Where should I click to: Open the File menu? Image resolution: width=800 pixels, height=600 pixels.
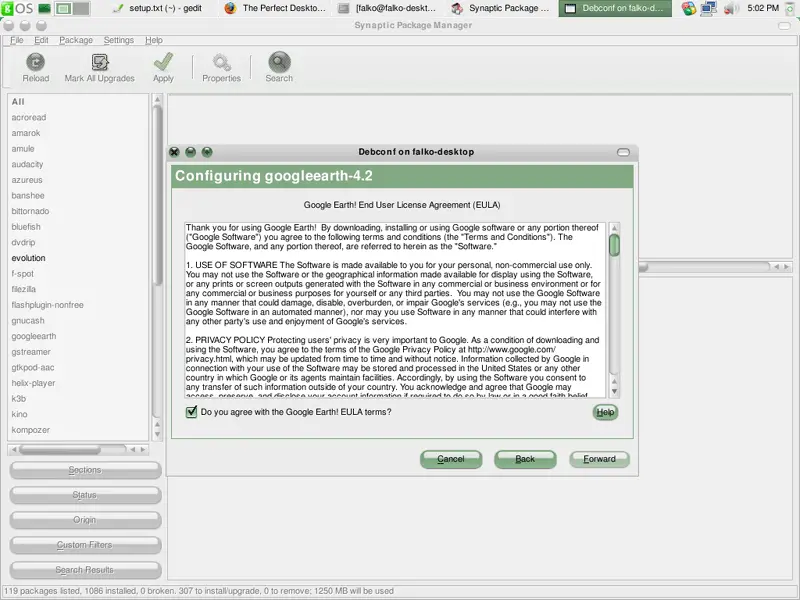point(17,40)
